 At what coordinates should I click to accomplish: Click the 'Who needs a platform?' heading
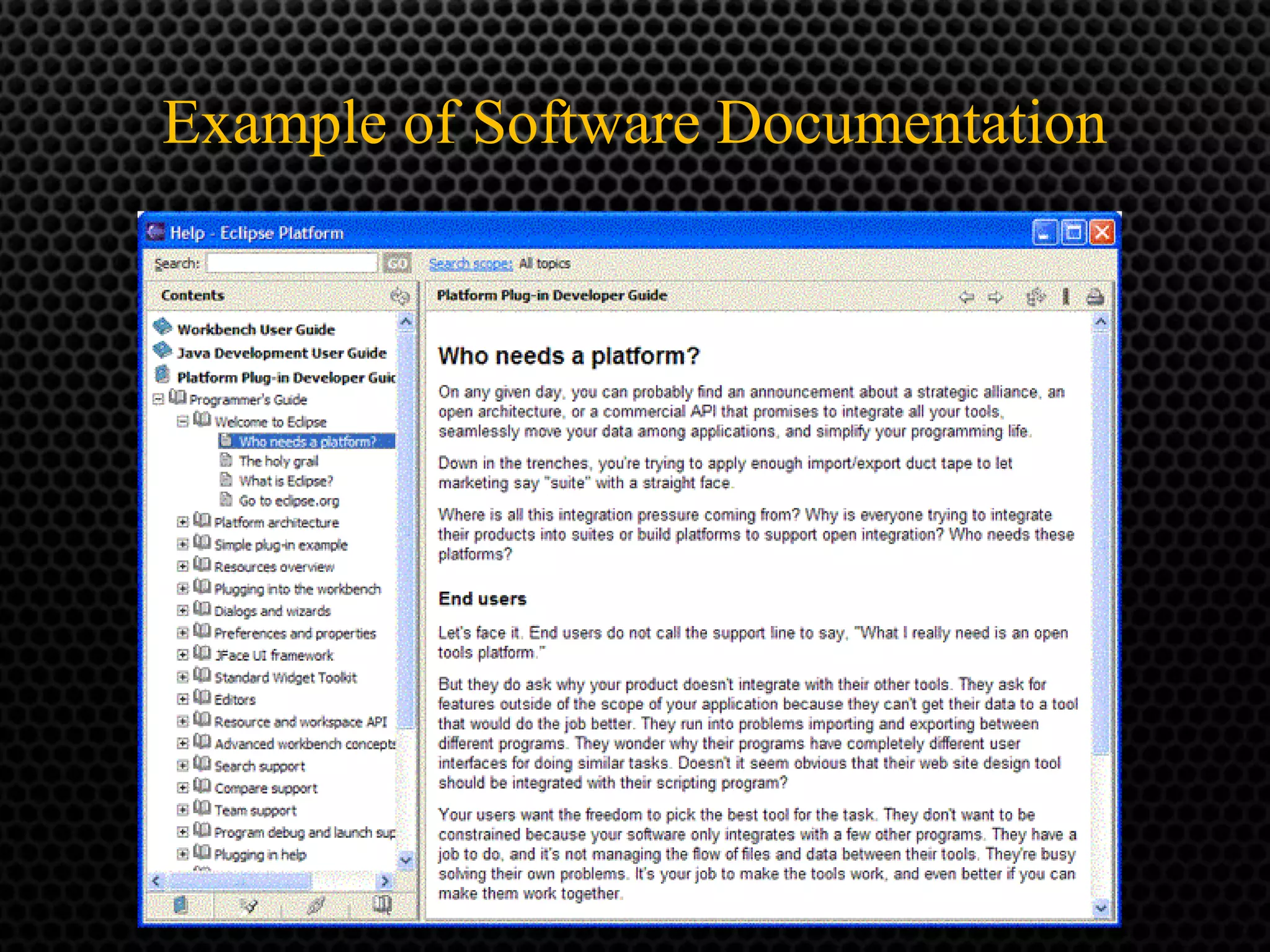coord(569,356)
